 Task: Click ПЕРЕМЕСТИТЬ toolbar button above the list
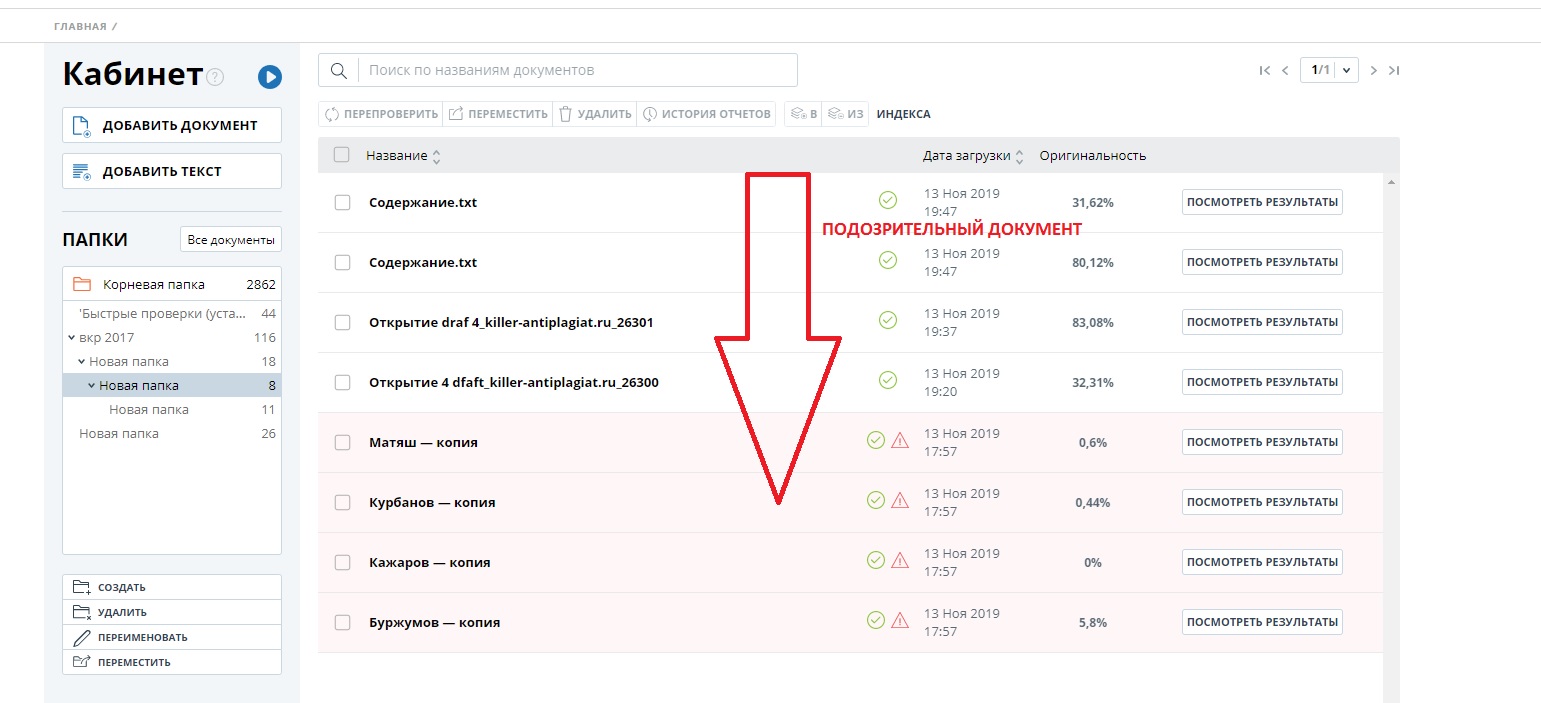click(498, 114)
